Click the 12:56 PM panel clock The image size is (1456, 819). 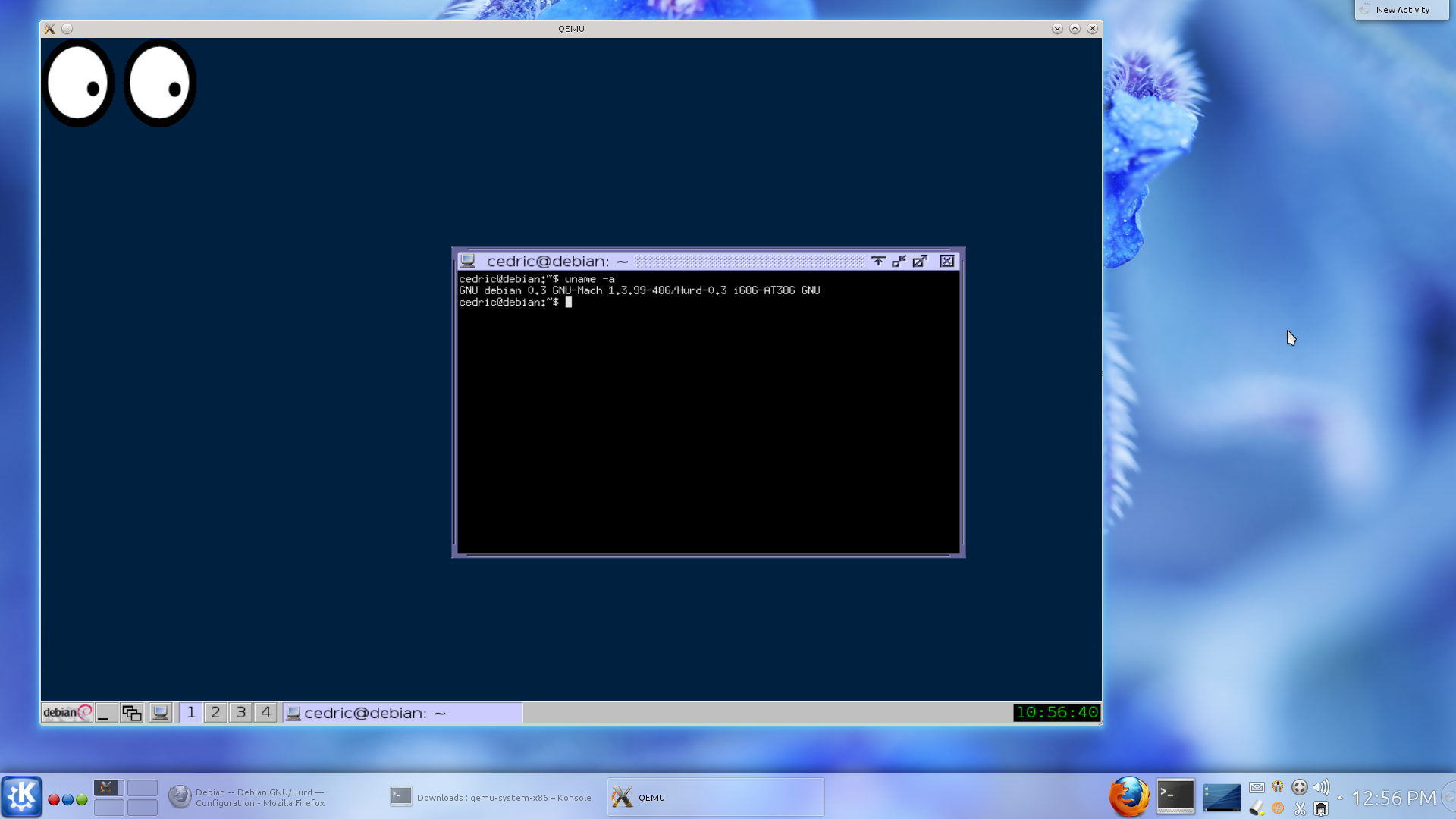coord(1393,799)
